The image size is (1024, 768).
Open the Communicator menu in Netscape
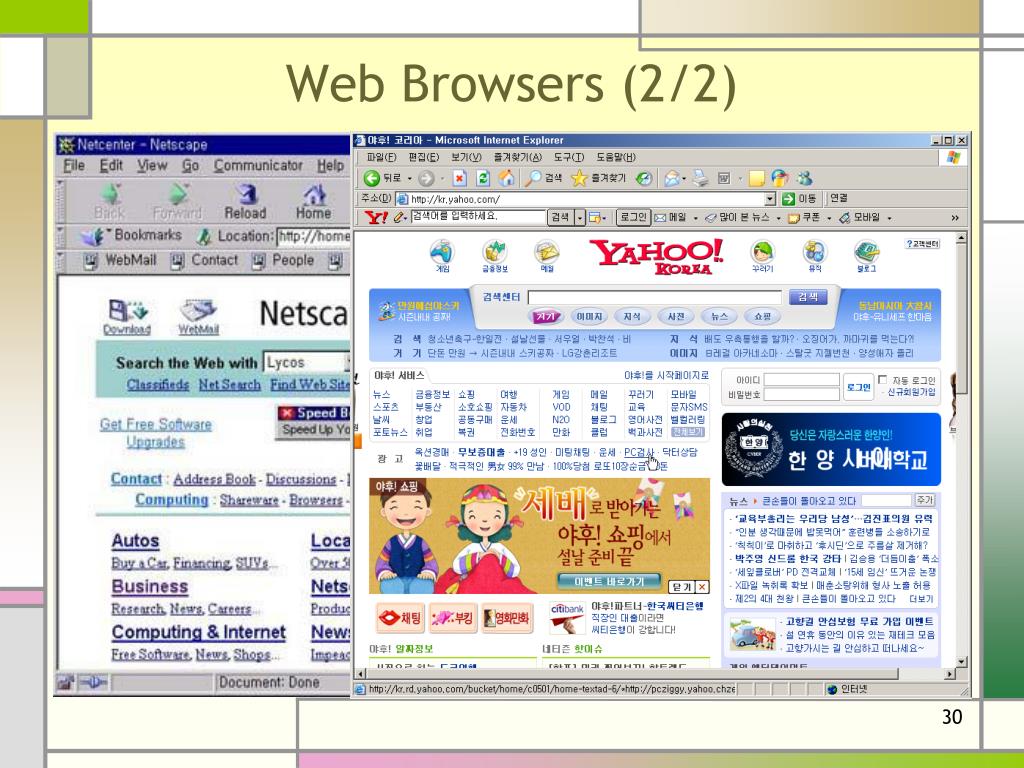pos(258,166)
